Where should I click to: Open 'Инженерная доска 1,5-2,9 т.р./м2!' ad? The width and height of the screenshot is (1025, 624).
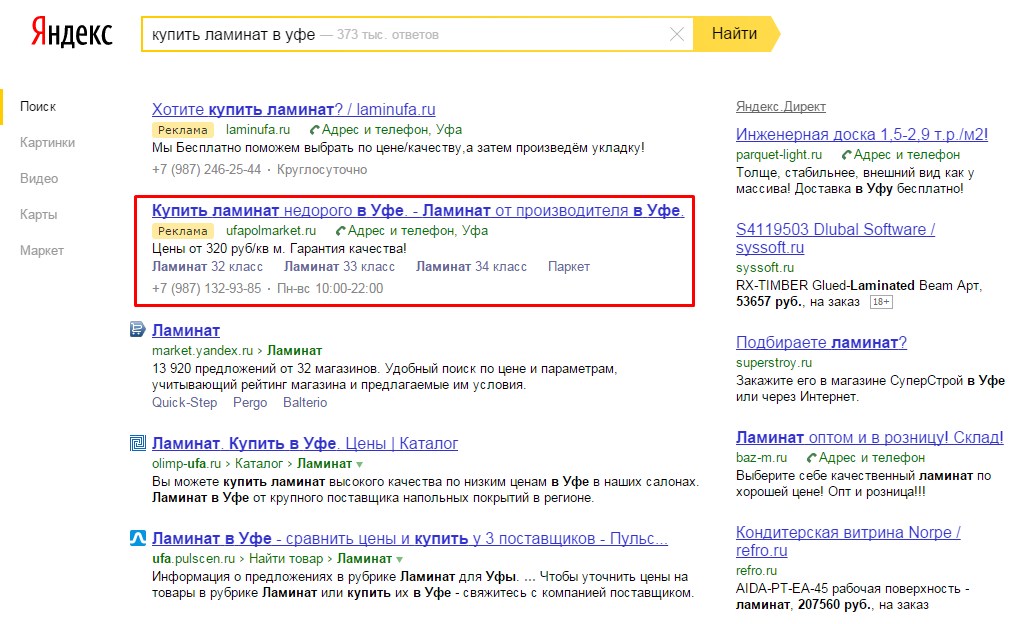tap(862, 135)
